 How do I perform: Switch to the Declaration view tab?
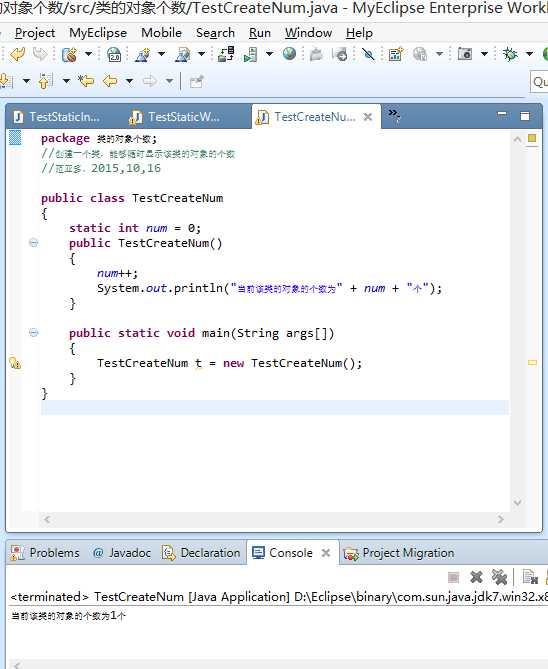coord(201,553)
